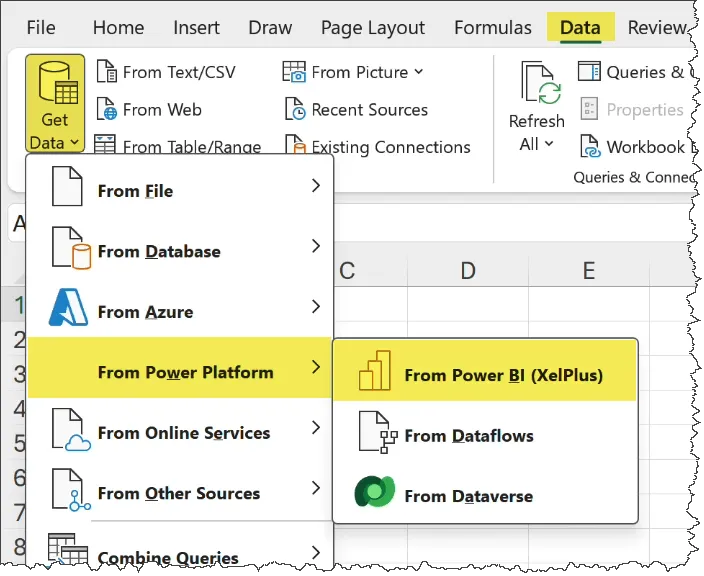Image resolution: width=704 pixels, height=576 pixels.
Task: Click the From Azure logo icon
Action: 68,311
